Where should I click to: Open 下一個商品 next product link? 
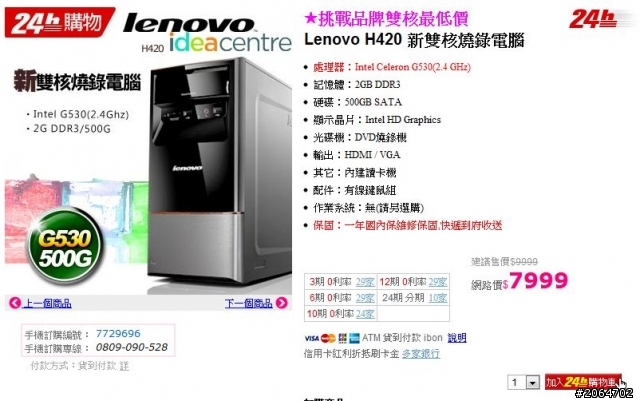tap(248, 303)
